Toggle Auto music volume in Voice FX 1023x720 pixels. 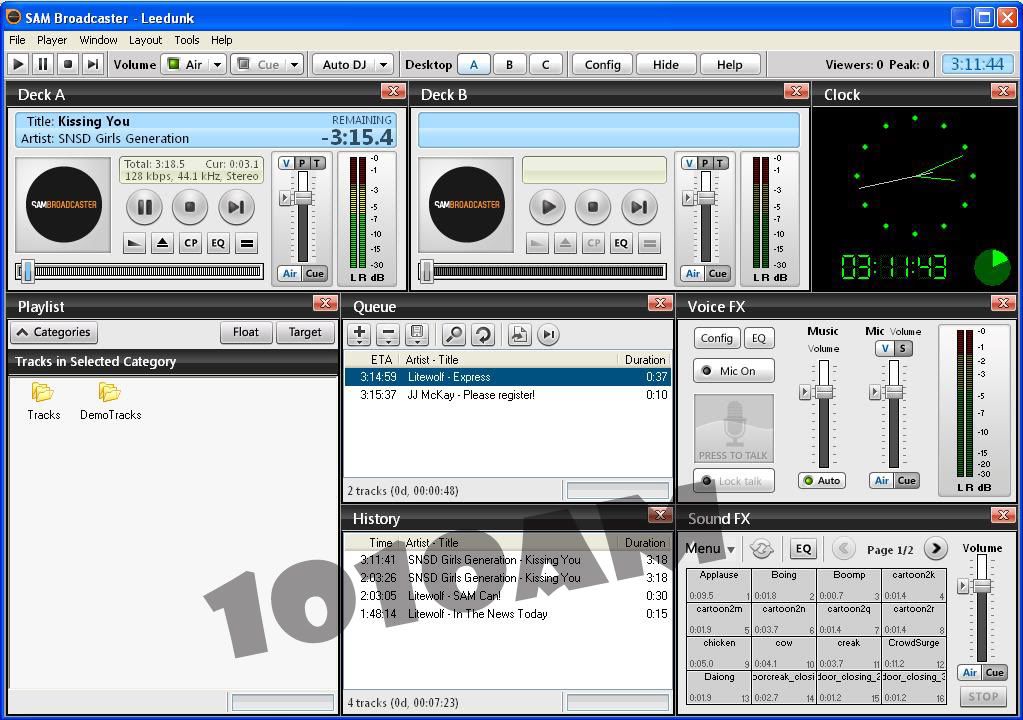pos(822,481)
